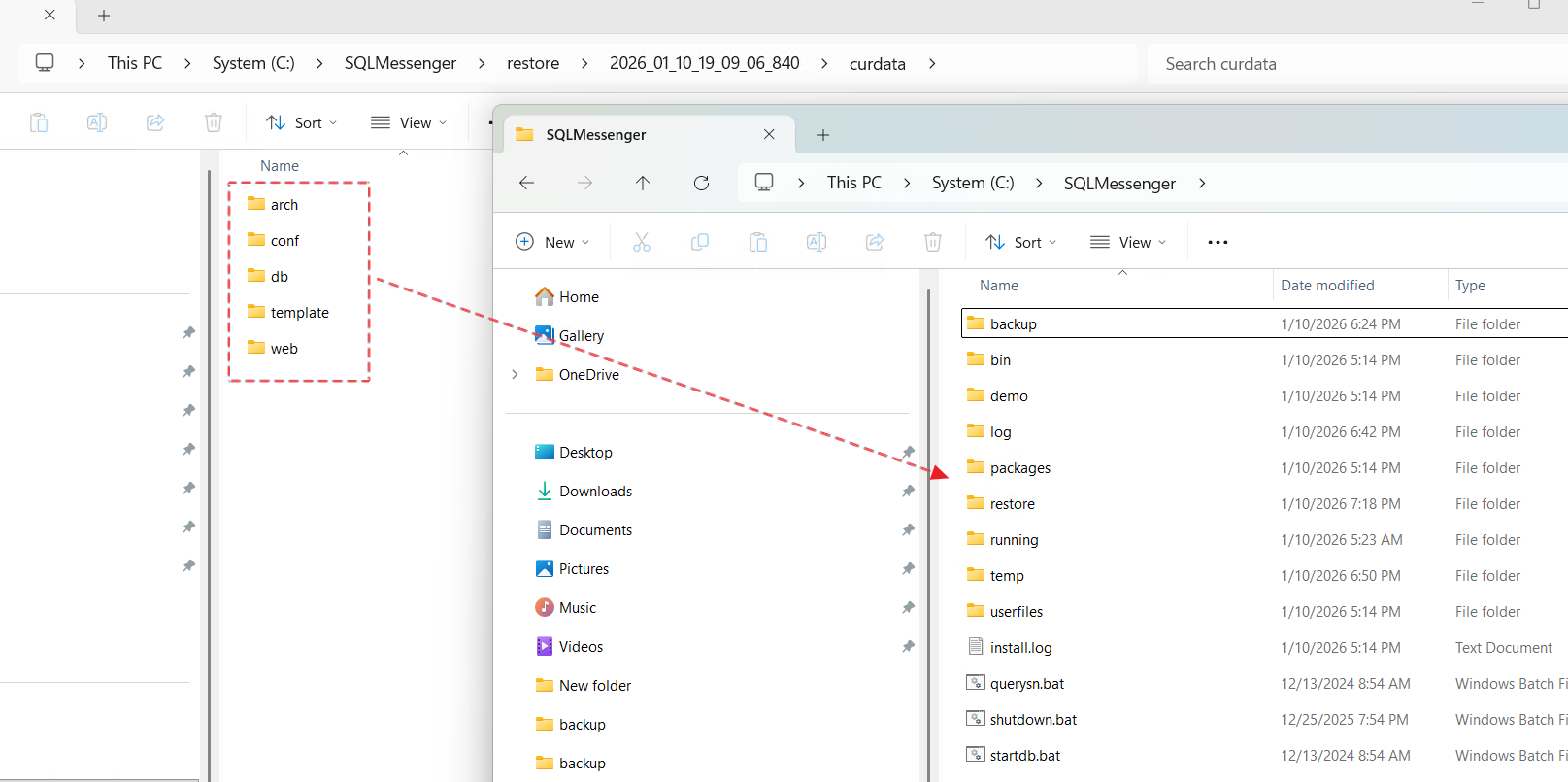The width and height of the screenshot is (1568, 782).
Task: Click restore breadcrumb in curdata window
Action: tap(533, 63)
